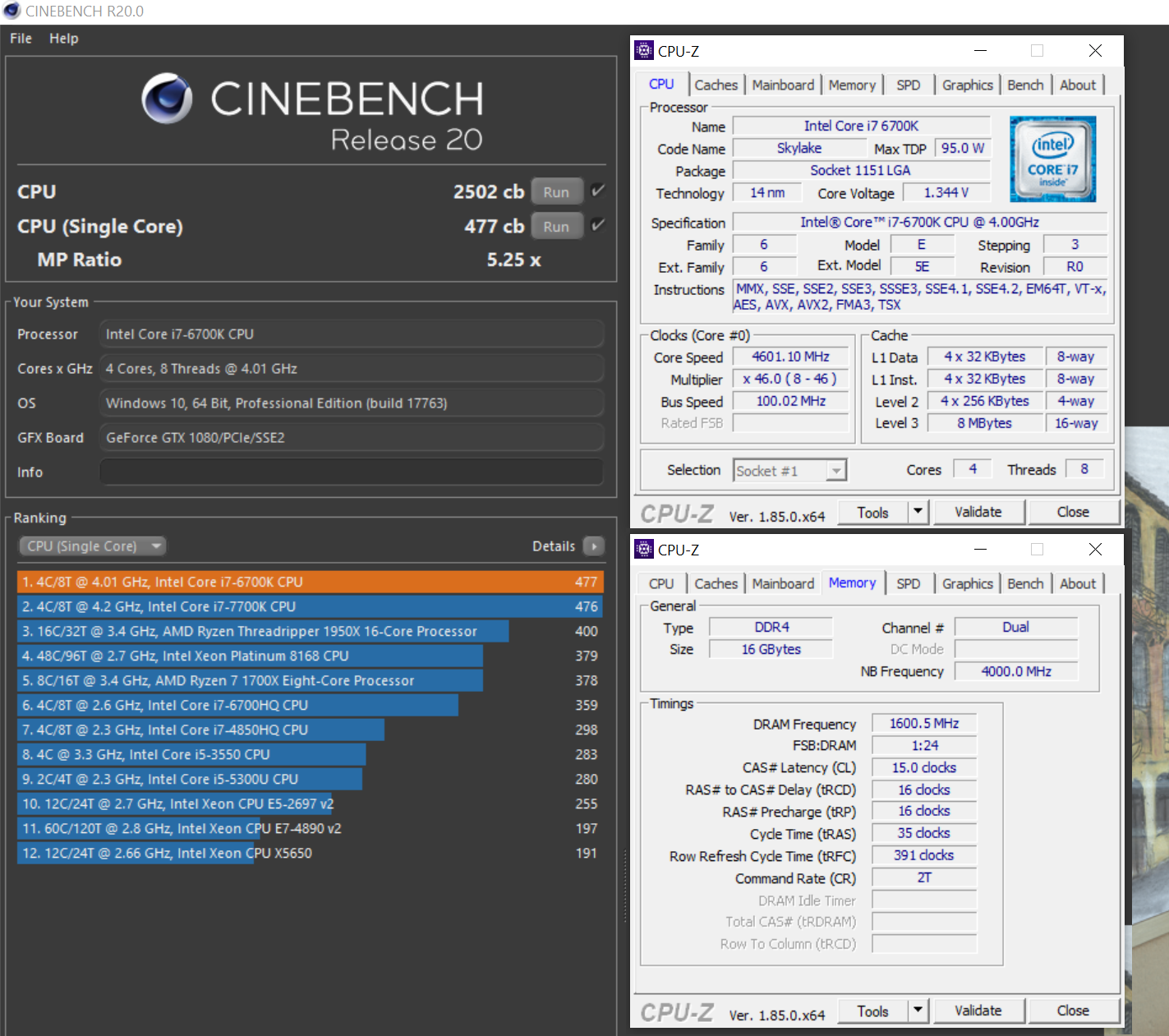
Task: Click Close button in top CPU-Z
Action: pos(1073,512)
